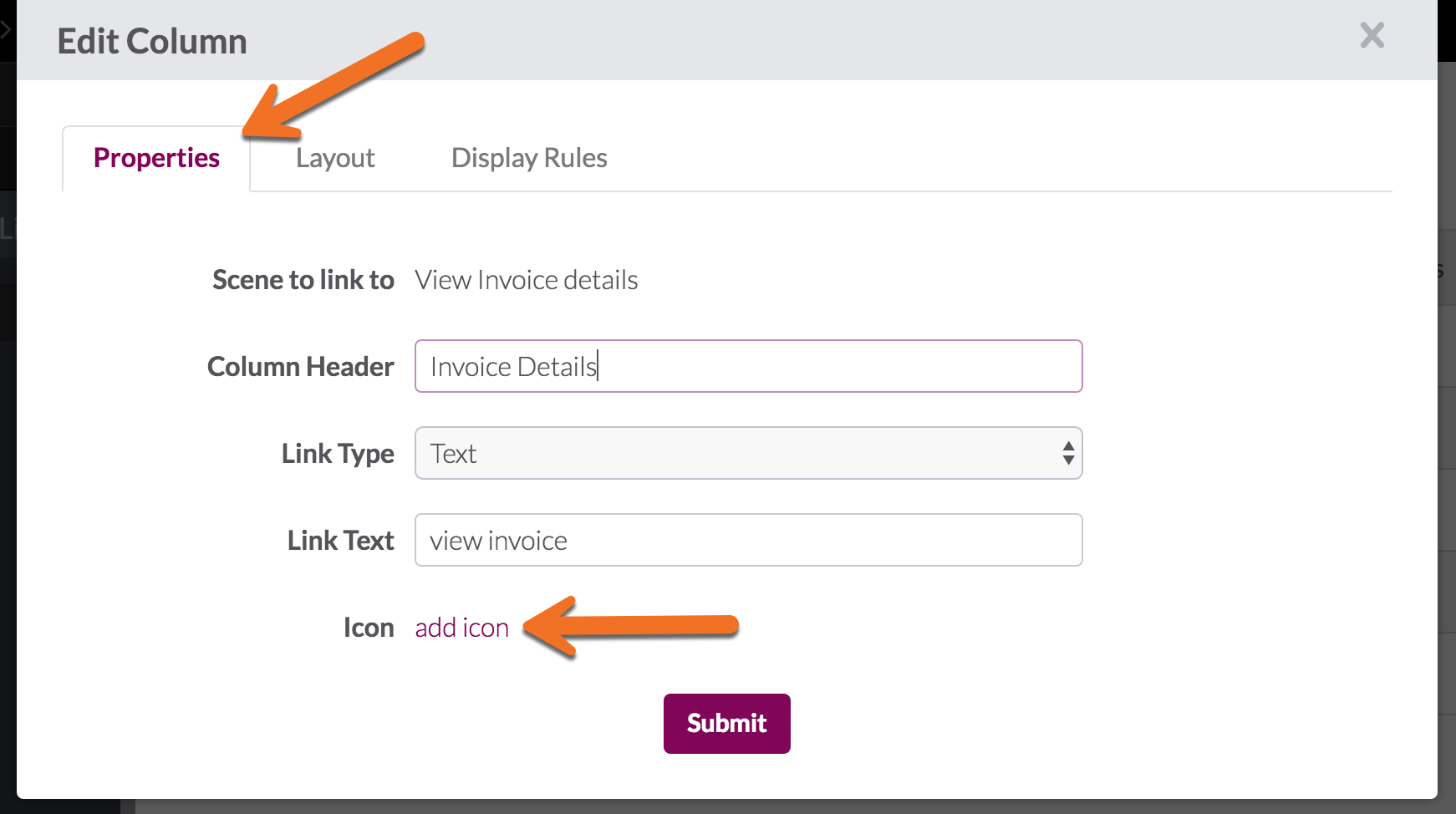Viewport: 1456px width, 814px height.
Task: Switch to the Layout tab
Action: point(335,158)
